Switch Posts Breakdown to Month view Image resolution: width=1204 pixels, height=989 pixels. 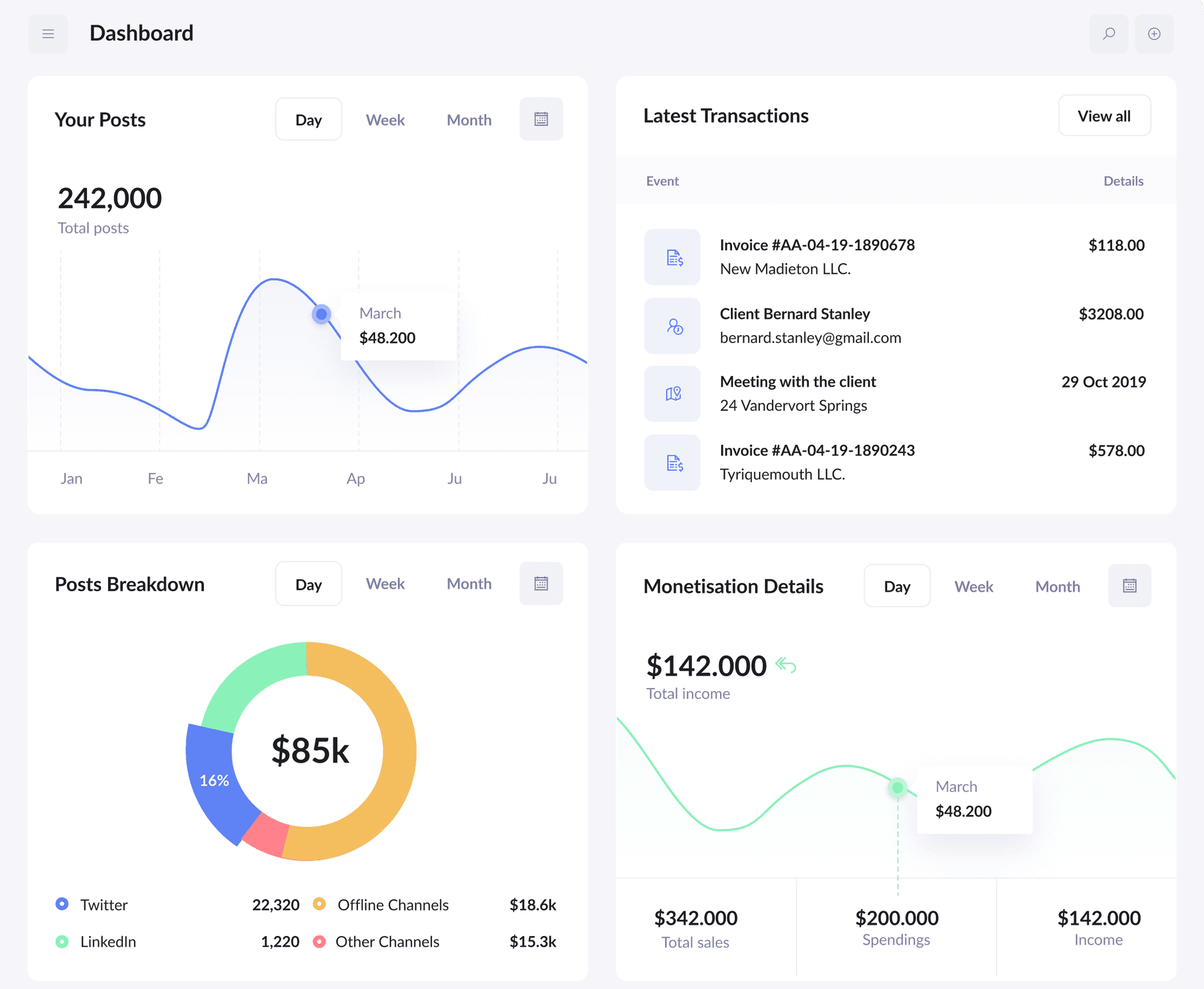(469, 583)
